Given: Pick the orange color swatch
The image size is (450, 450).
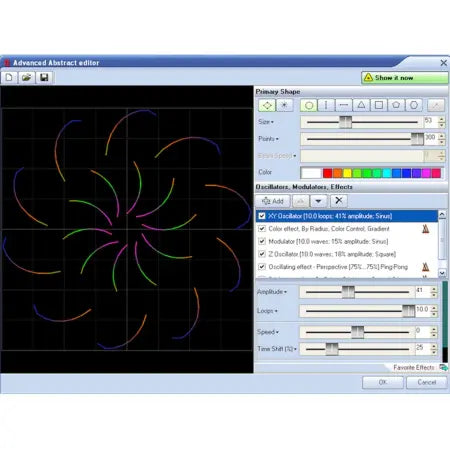Looking at the screenshot, I should click(x=338, y=173).
